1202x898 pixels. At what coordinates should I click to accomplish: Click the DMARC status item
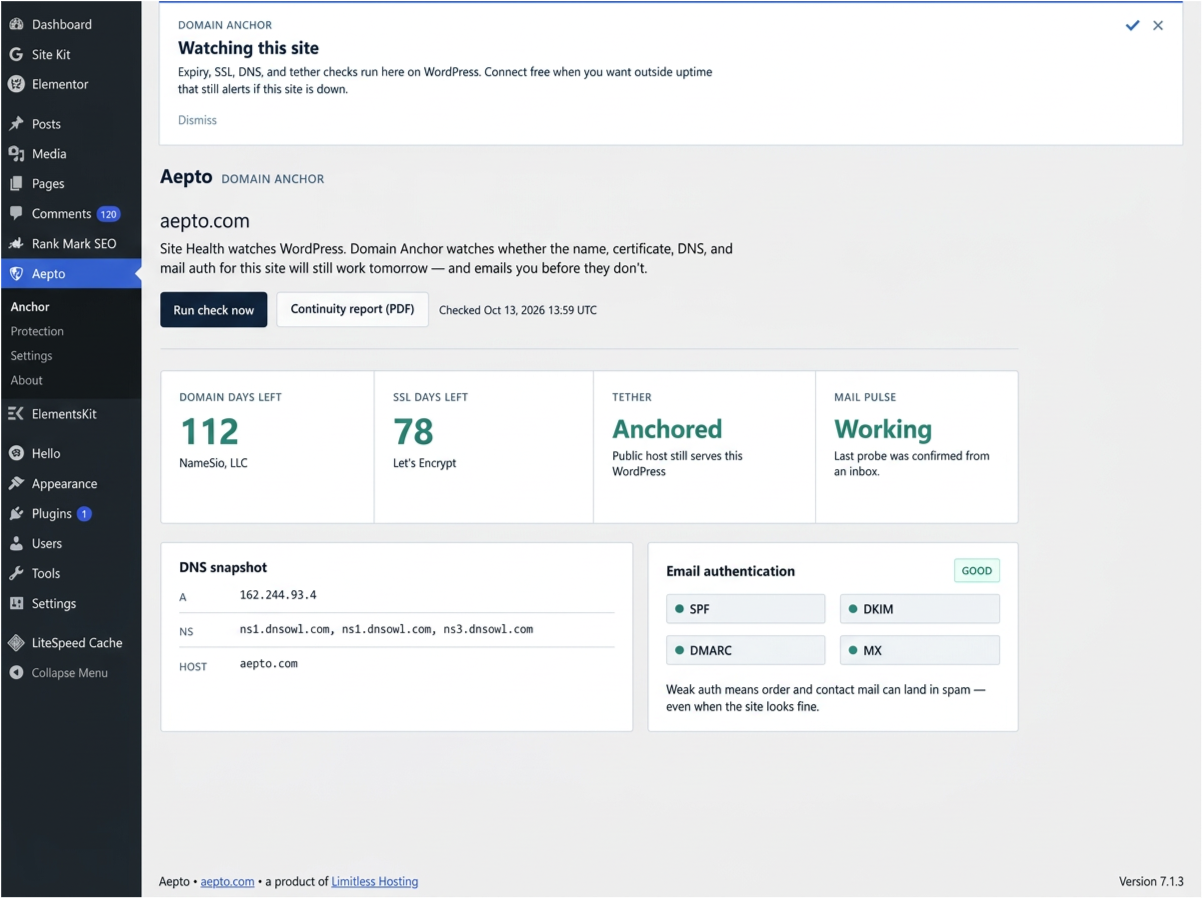coord(745,650)
